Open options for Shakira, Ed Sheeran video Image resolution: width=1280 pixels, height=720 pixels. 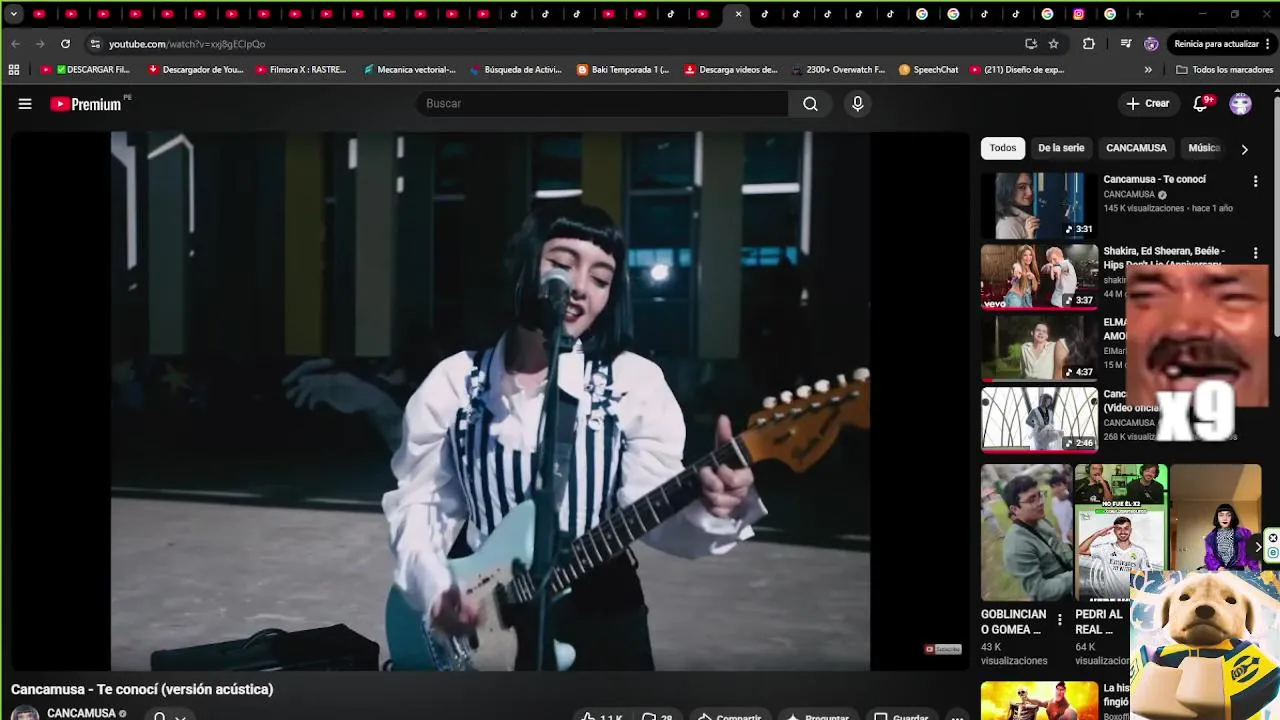1255,253
